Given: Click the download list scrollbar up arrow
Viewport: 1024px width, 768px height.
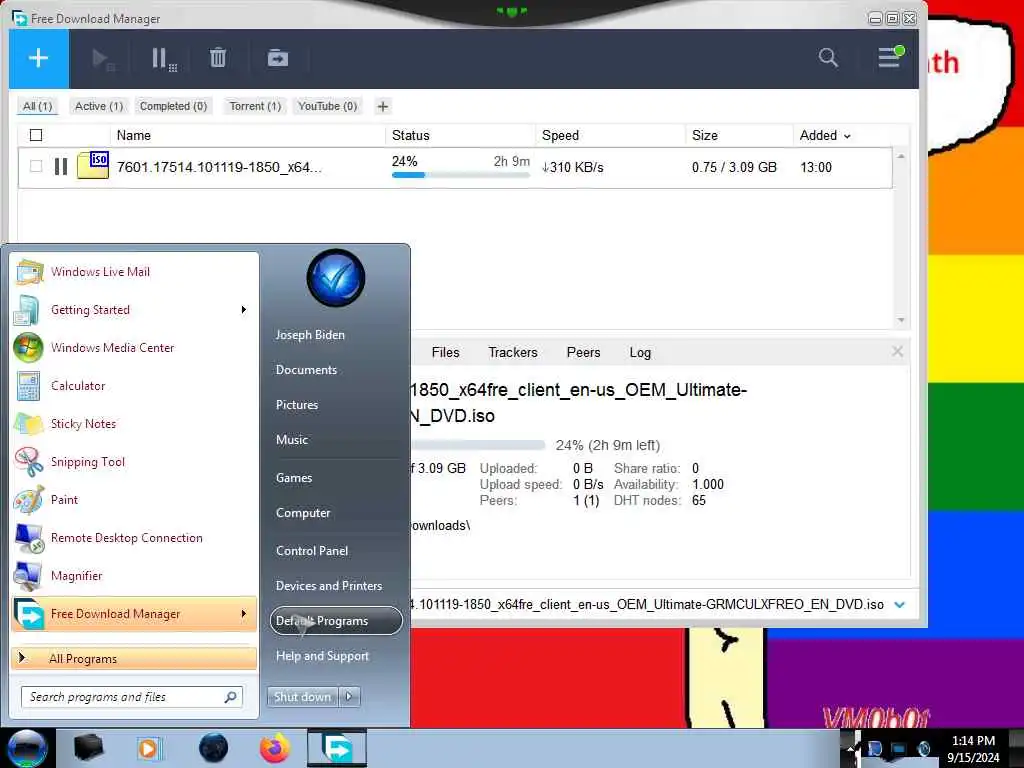Looking at the screenshot, I should 901,157.
